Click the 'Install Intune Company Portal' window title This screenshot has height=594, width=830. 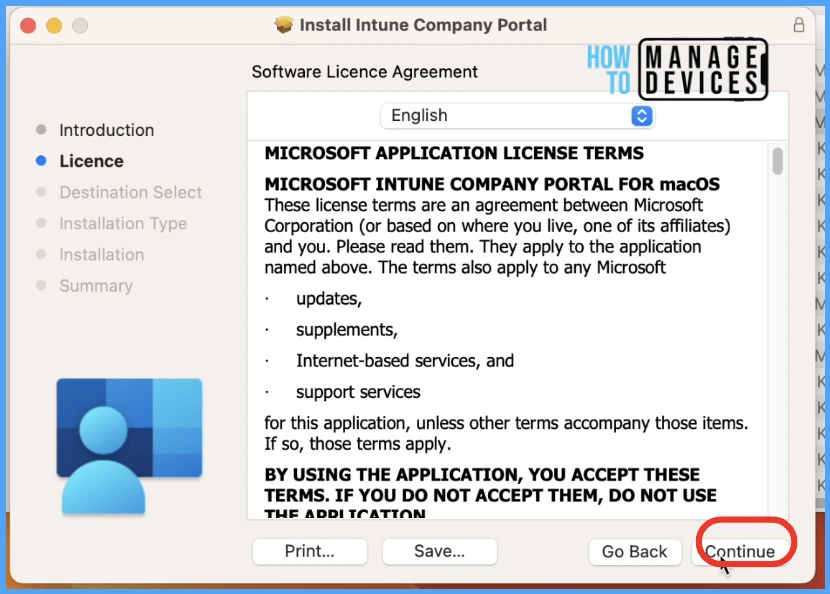pyautogui.click(x=423, y=25)
